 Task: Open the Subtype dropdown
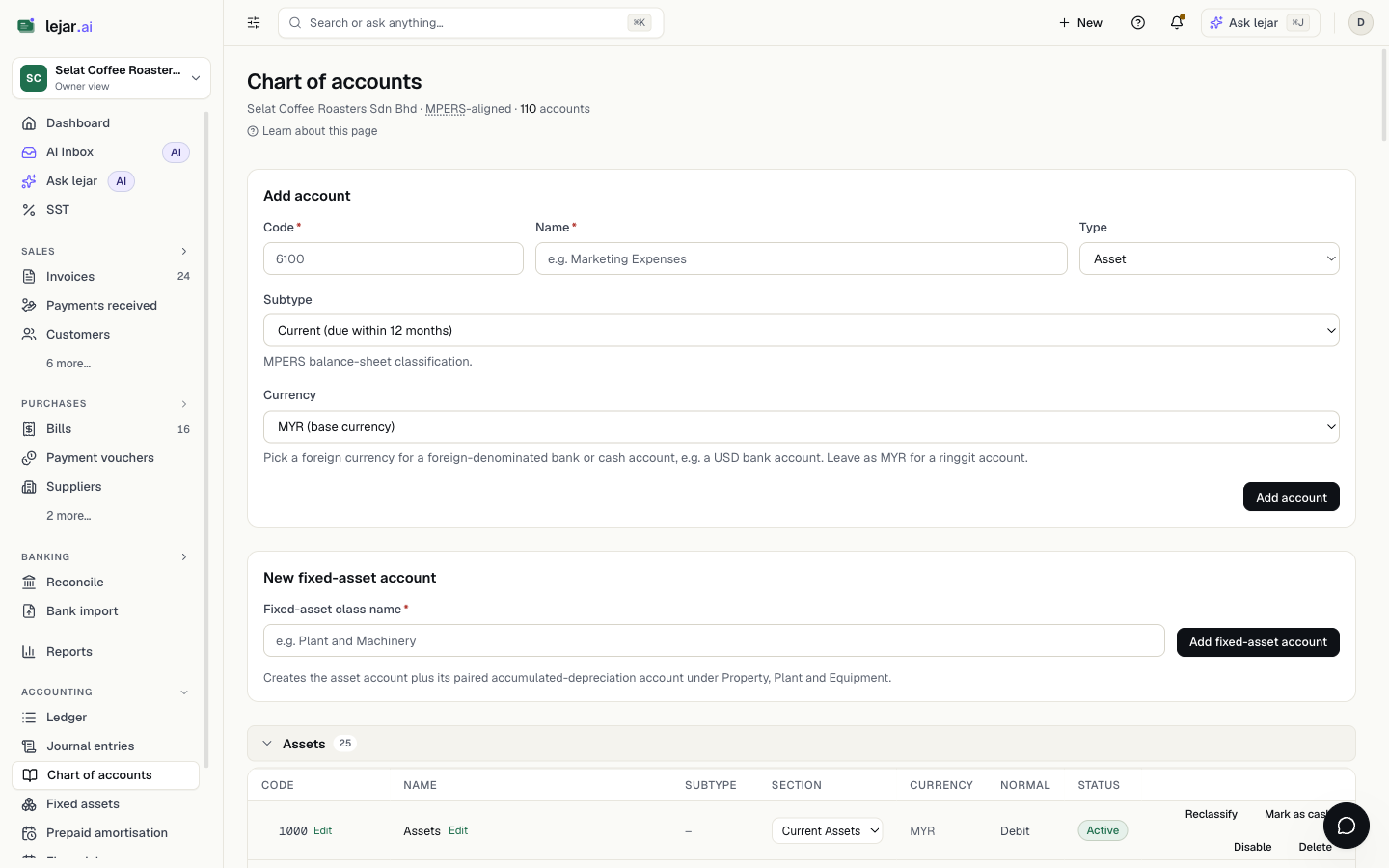801,330
